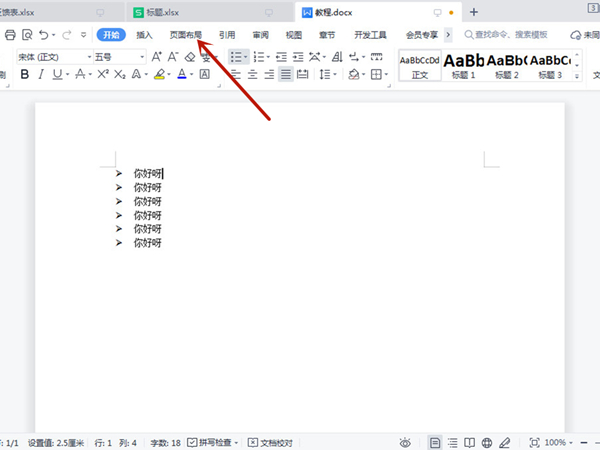Viewport: 600px width, 450px height.
Task: Click the undo arrow icon
Action: [44, 35]
